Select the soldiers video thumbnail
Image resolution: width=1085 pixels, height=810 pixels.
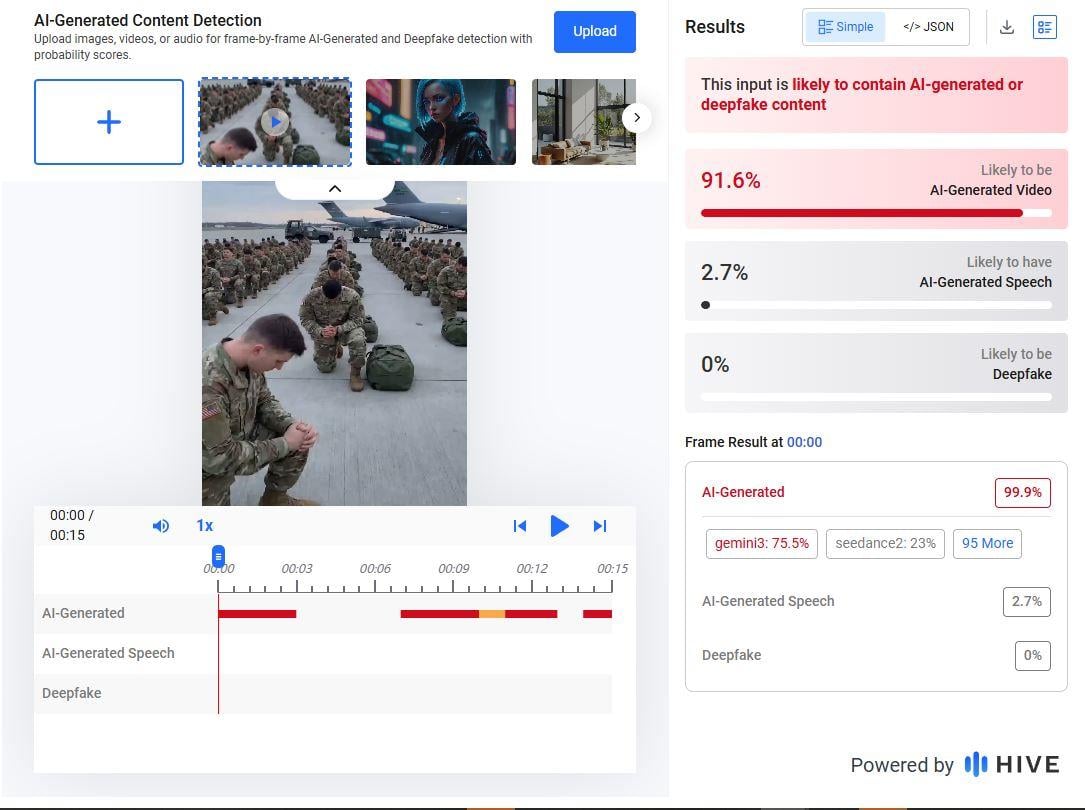pyautogui.click(x=275, y=122)
